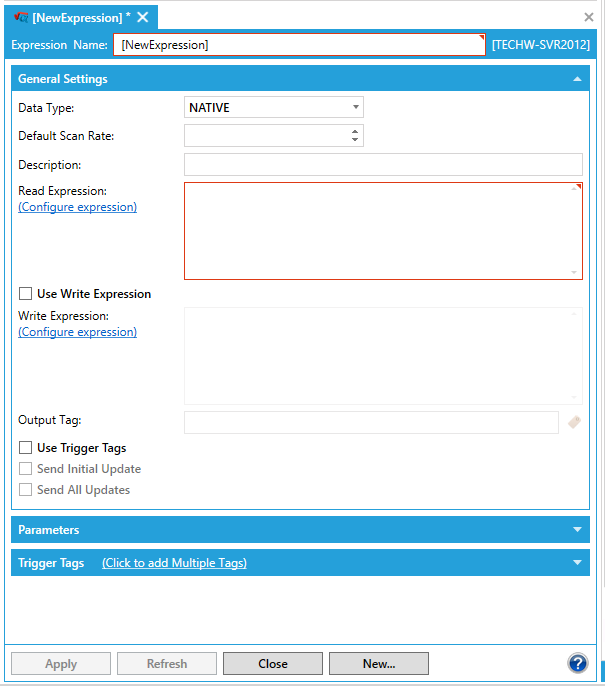This screenshot has height=686, width=605.
Task: Click the Output Tag browse icon
Action: click(x=574, y=423)
